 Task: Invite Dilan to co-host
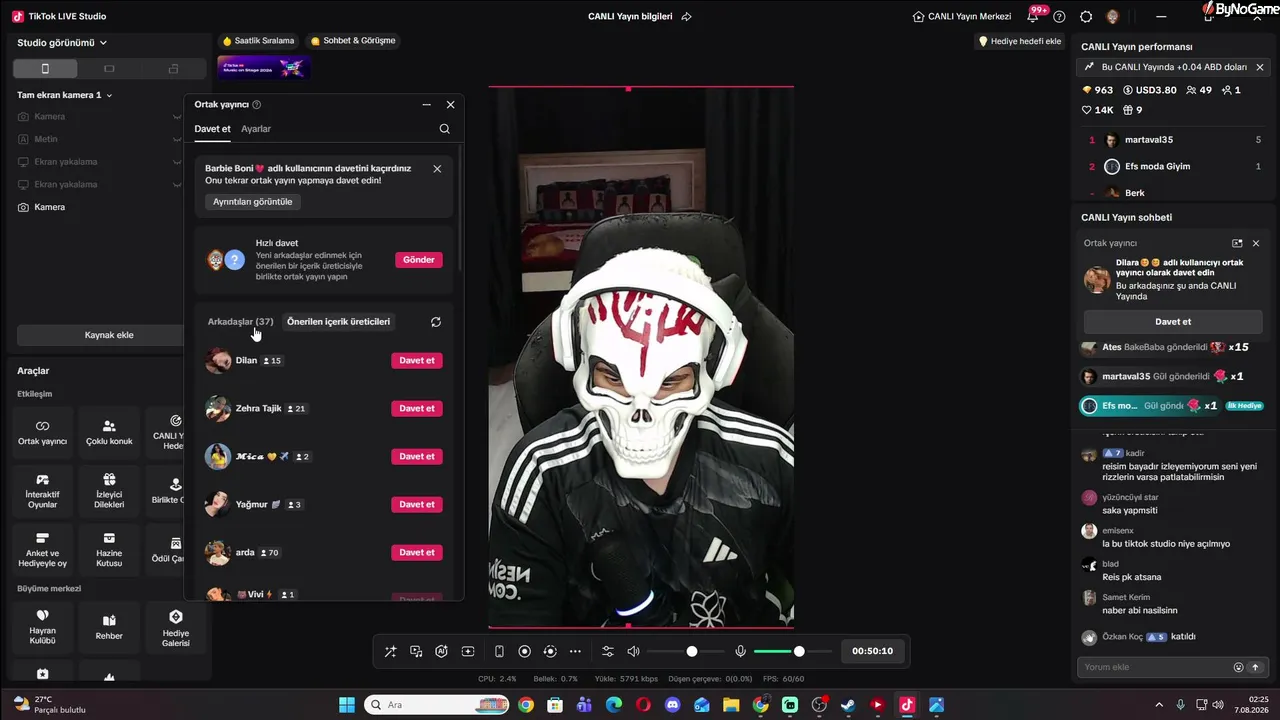[417, 361]
